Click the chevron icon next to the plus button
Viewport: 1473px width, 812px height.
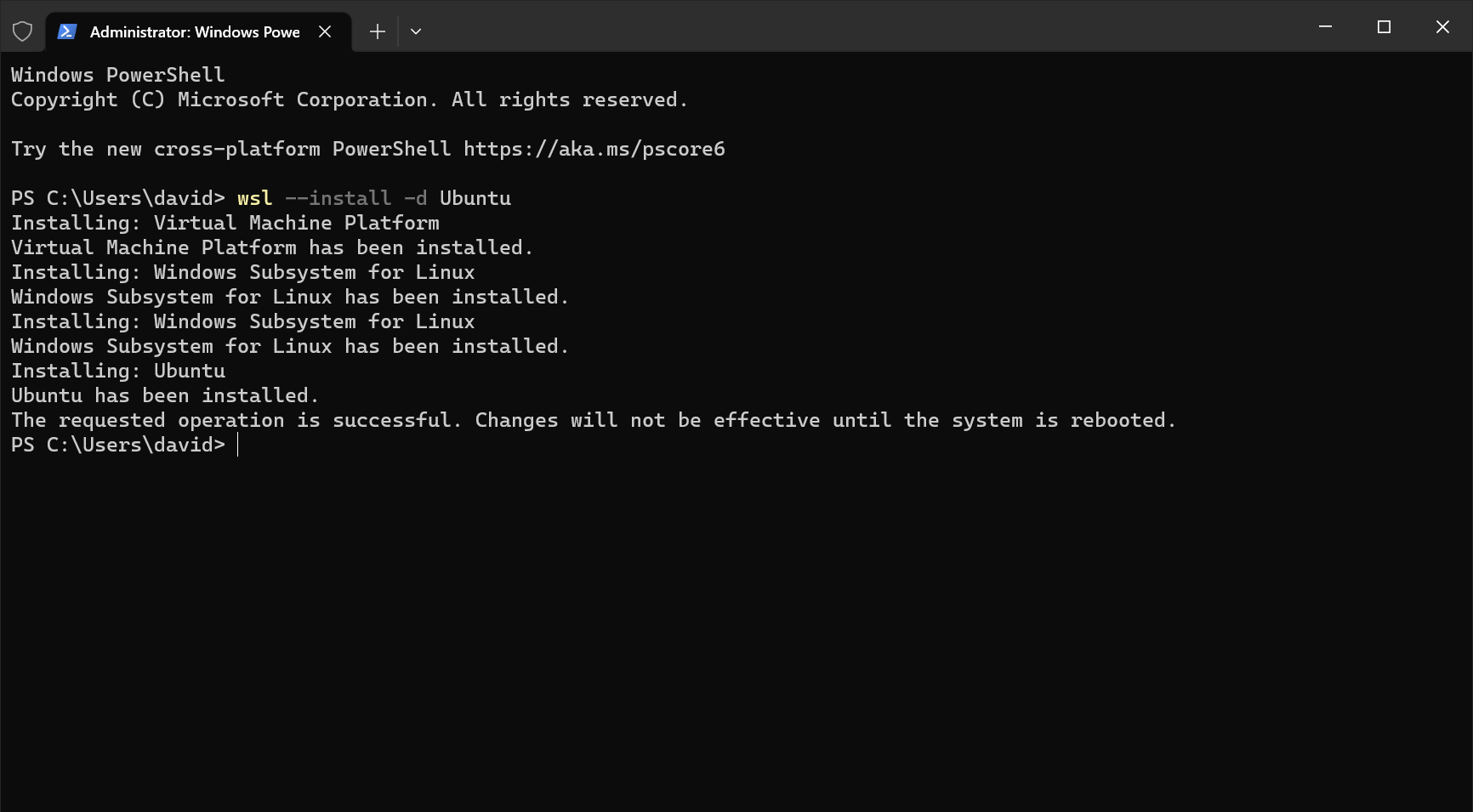point(416,31)
